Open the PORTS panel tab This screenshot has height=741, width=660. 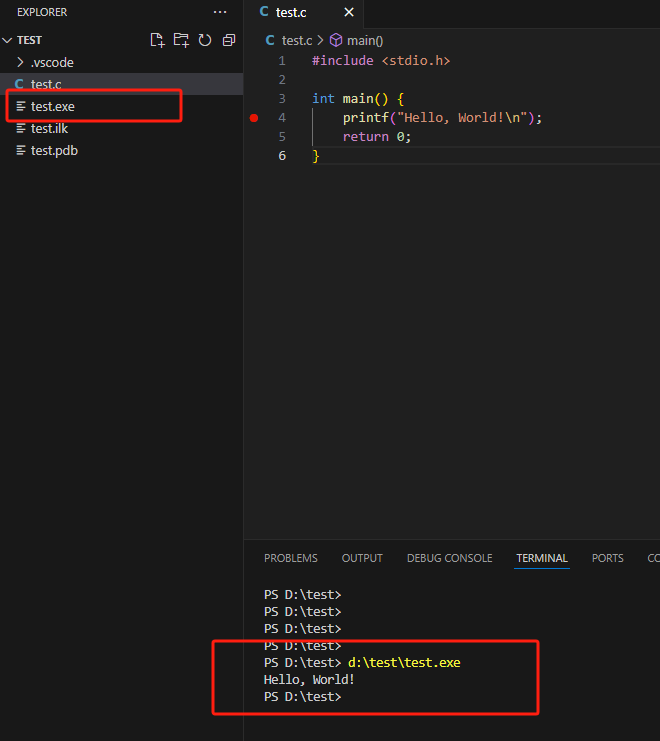tap(608, 558)
